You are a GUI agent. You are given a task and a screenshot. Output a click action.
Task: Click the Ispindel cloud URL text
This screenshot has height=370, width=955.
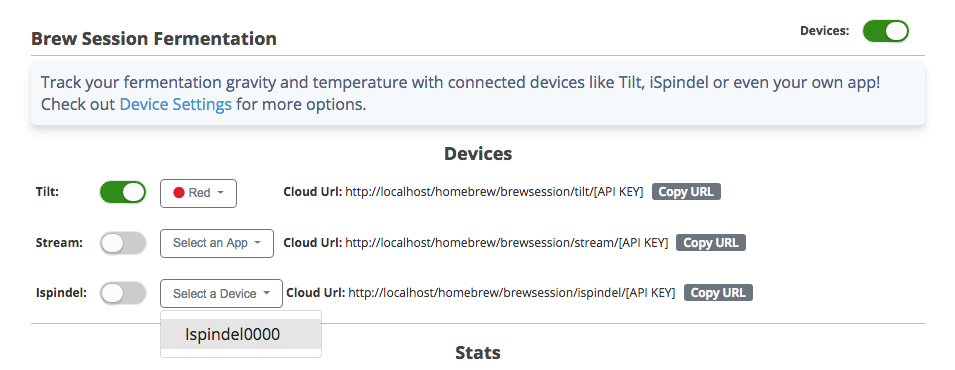(x=512, y=293)
